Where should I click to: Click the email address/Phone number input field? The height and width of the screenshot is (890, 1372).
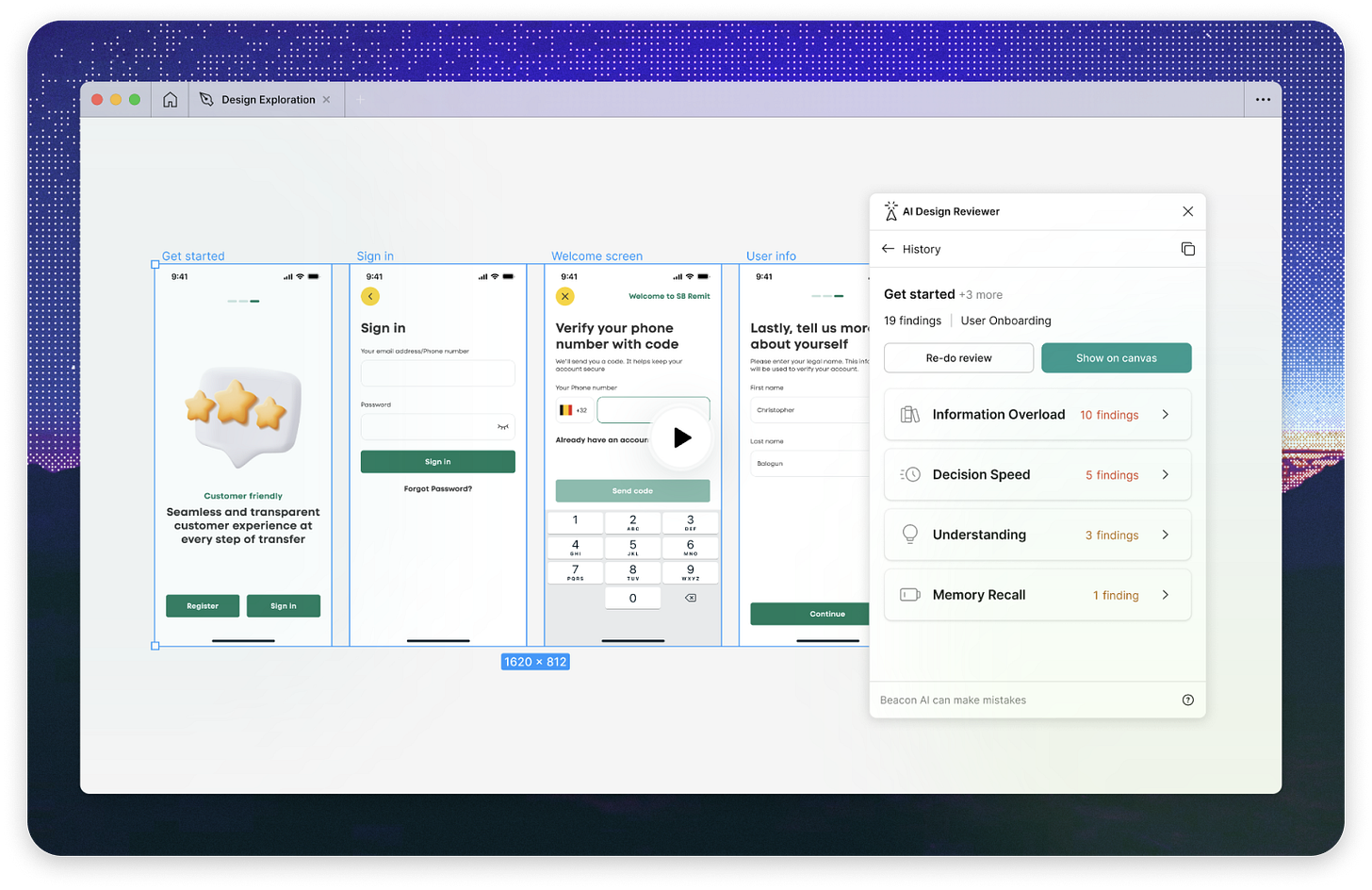point(438,373)
